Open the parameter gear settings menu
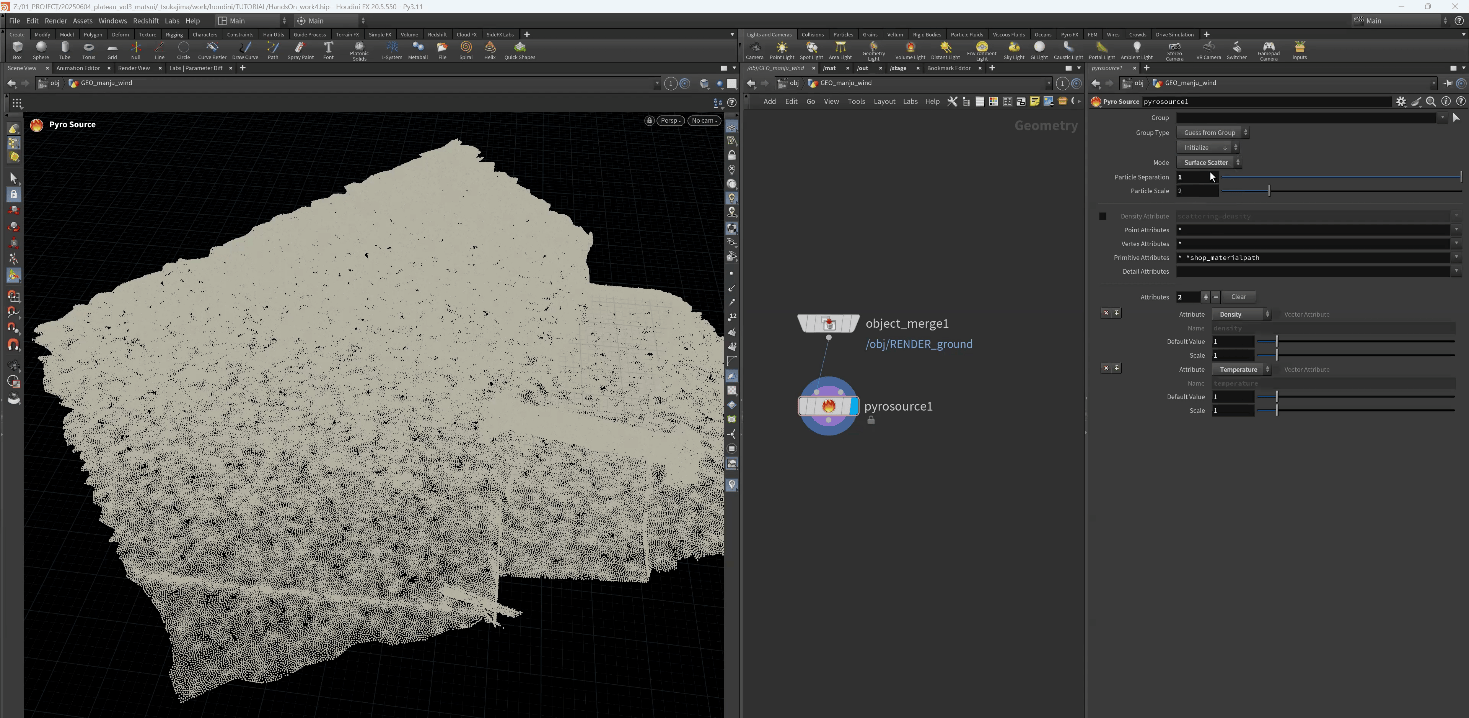 [x=1401, y=101]
